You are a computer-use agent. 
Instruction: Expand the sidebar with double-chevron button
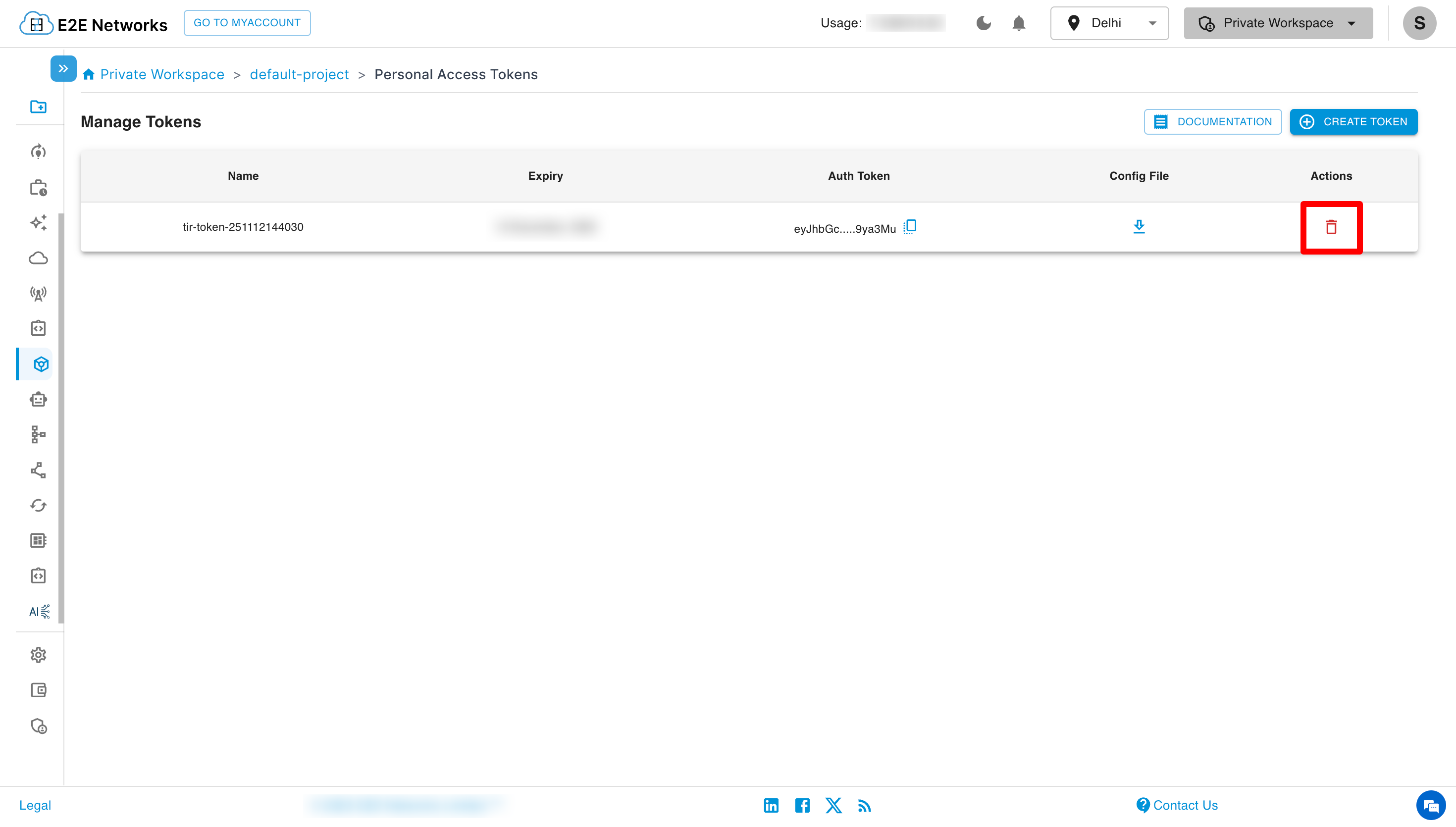pyautogui.click(x=63, y=69)
